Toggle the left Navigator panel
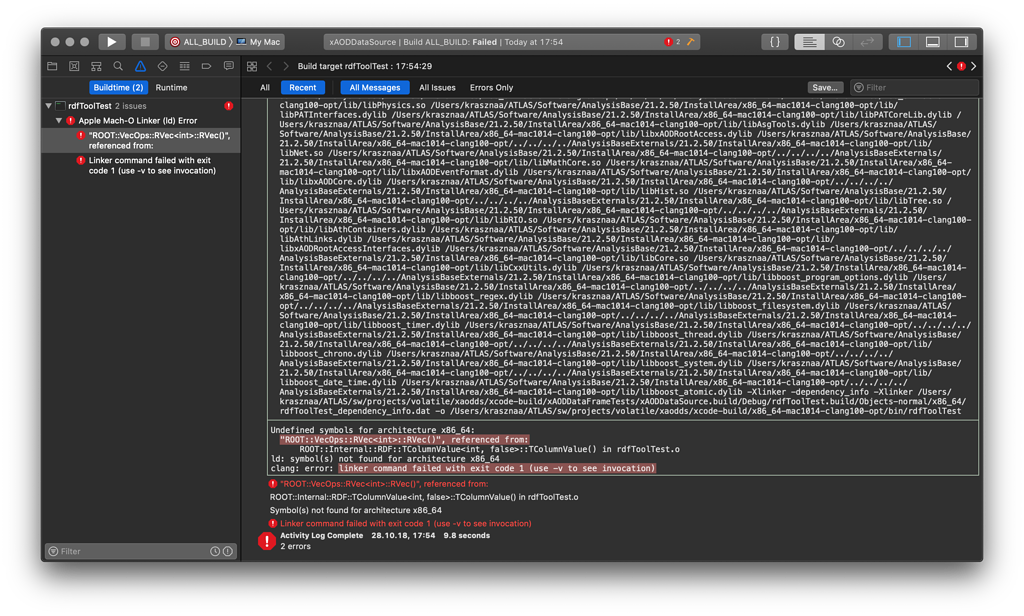The height and width of the screenshot is (616, 1024). [904, 42]
